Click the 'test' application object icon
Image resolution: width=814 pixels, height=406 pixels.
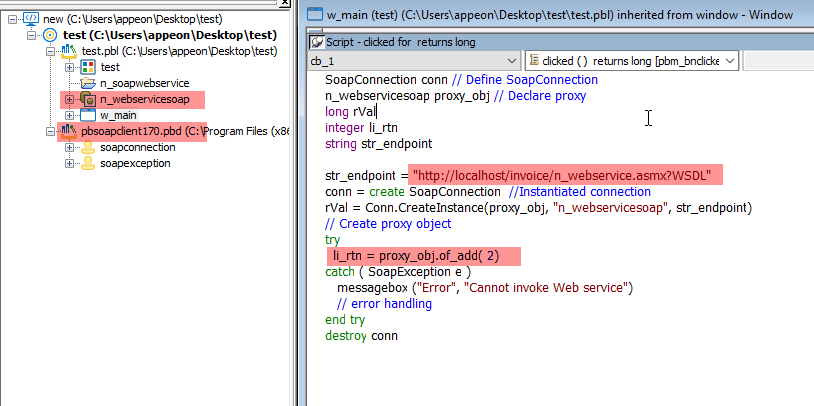pyautogui.click(x=87, y=67)
